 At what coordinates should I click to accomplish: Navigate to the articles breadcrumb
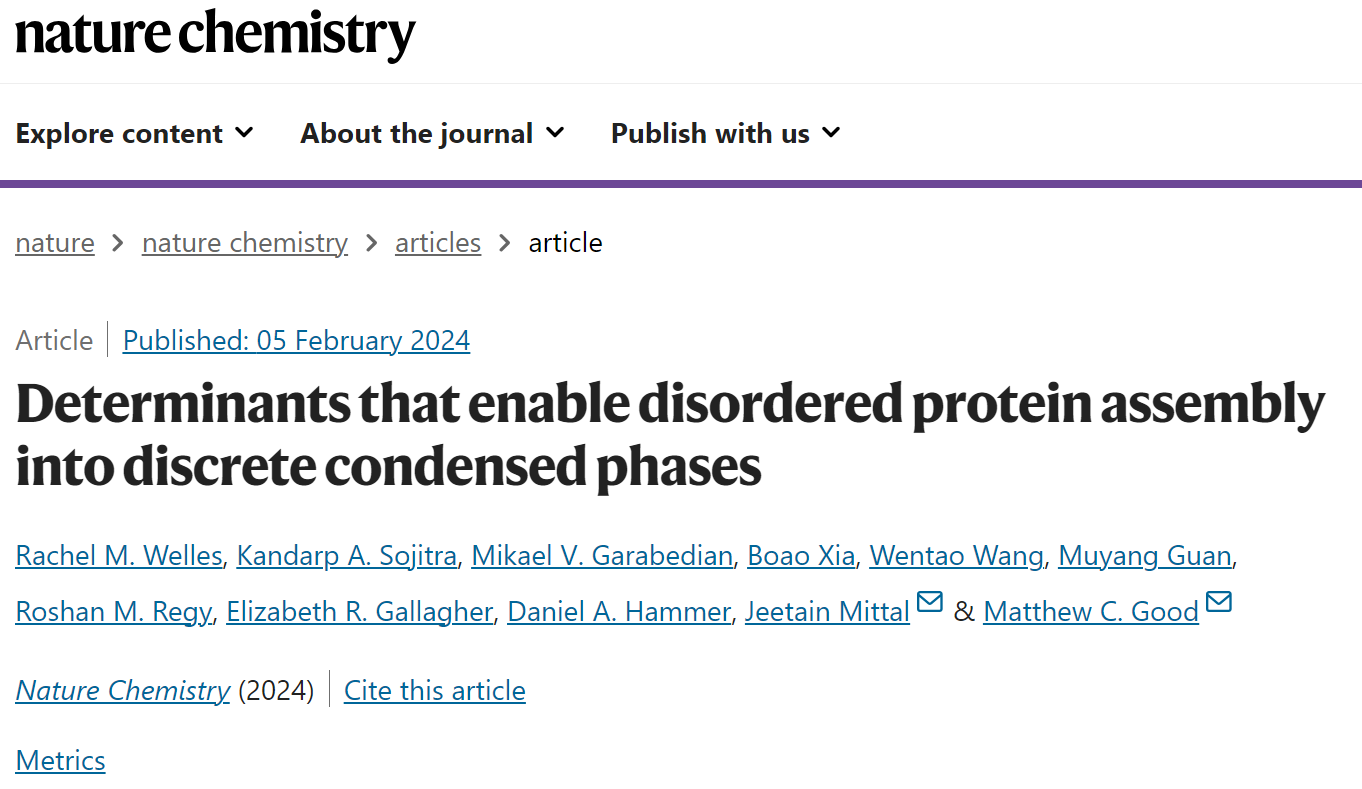click(438, 243)
